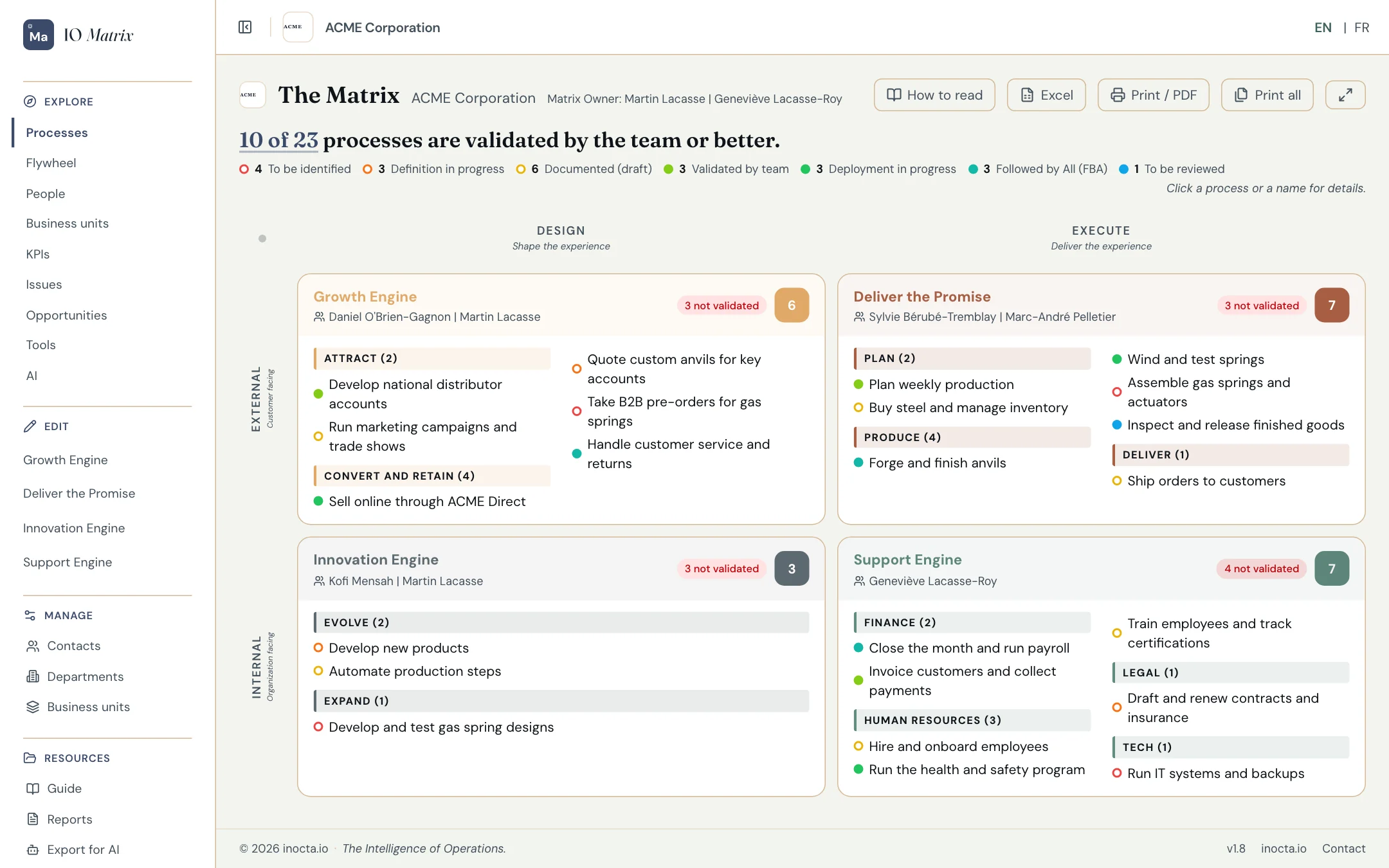This screenshot has width=1389, height=868.
Task: Expand matrix to fullscreen icon
Action: tap(1345, 95)
